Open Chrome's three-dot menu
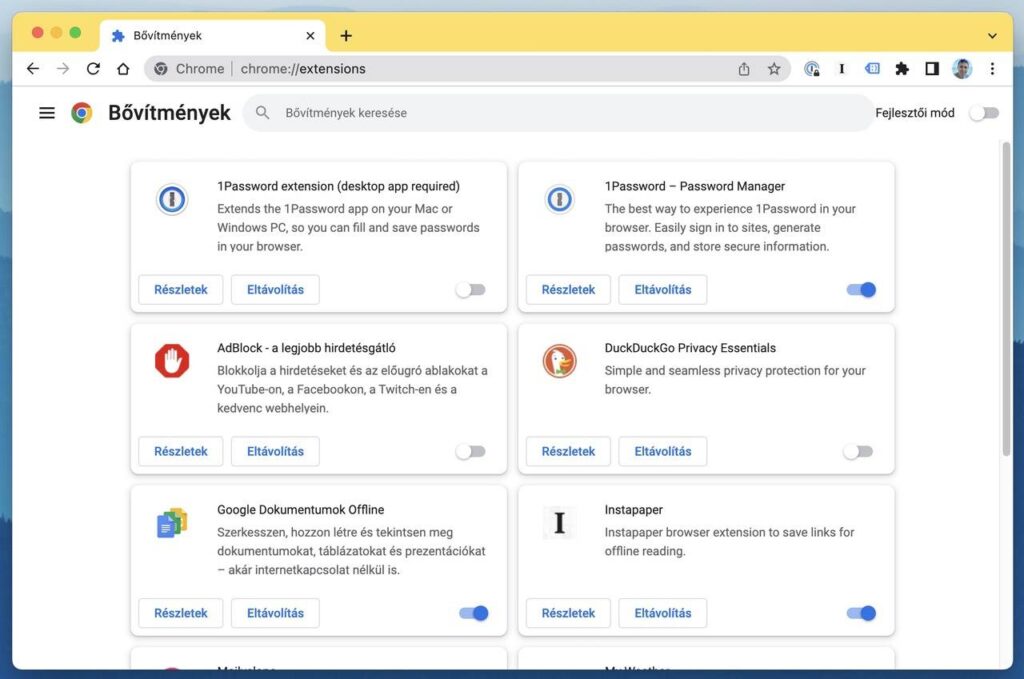 [992, 69]
